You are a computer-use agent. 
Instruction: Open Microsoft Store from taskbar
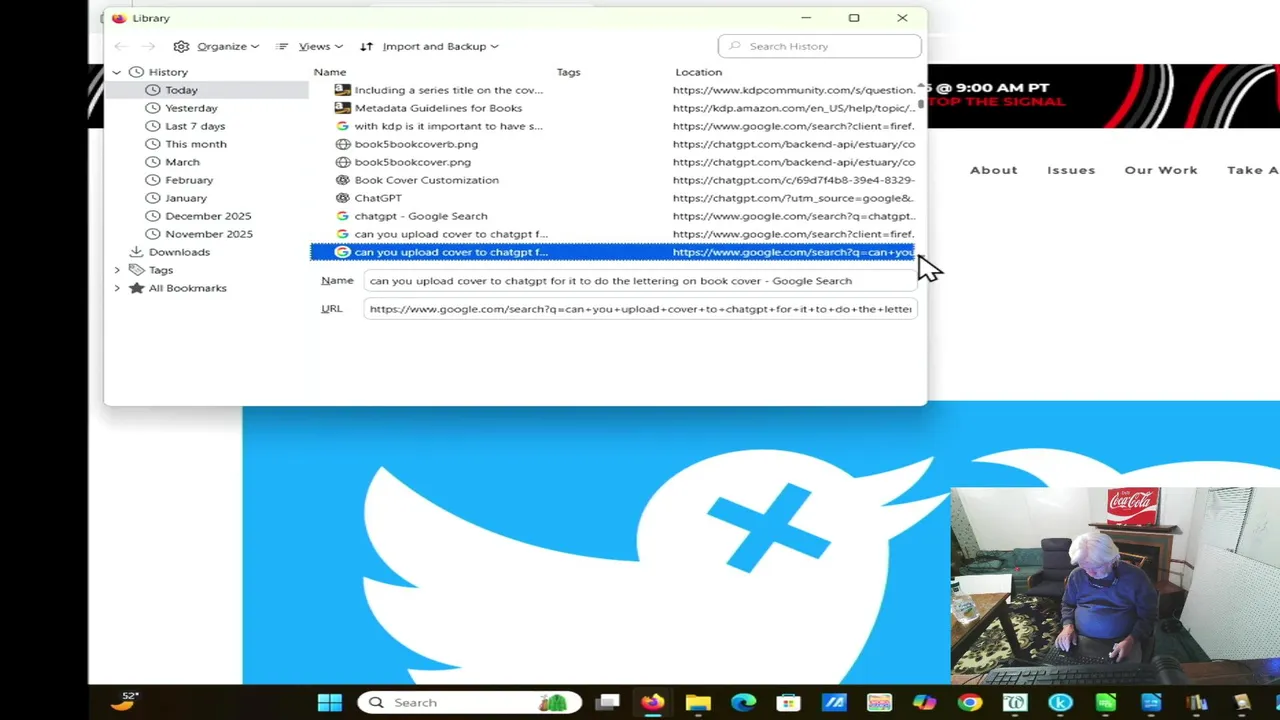tap(788, 702)
